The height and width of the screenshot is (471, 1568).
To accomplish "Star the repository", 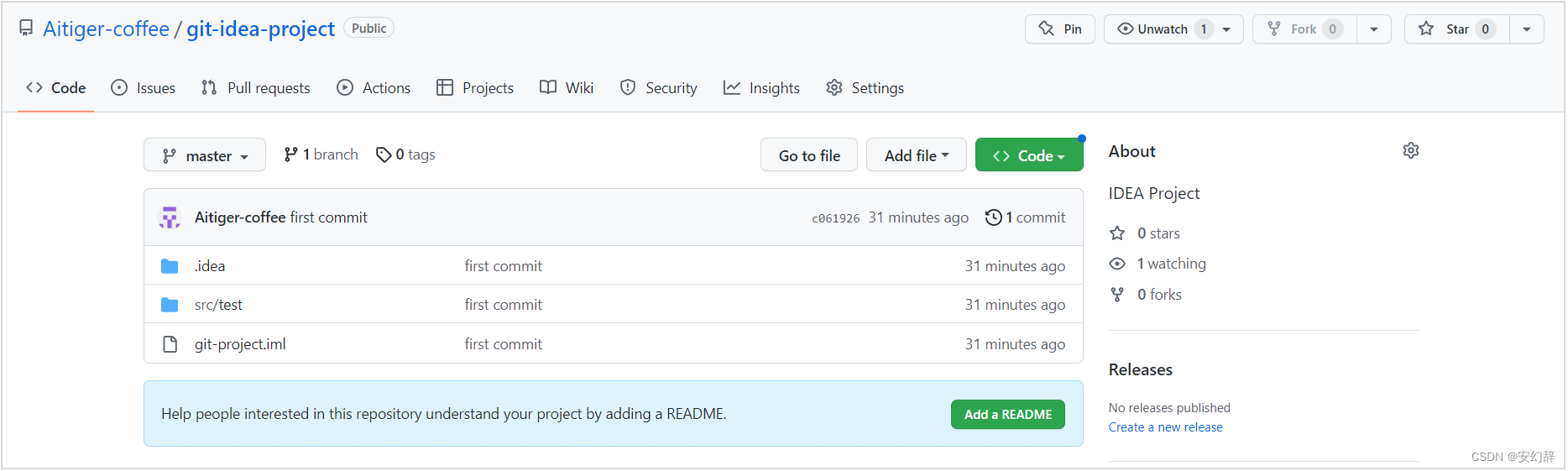I will click(x=1457, y=29).
